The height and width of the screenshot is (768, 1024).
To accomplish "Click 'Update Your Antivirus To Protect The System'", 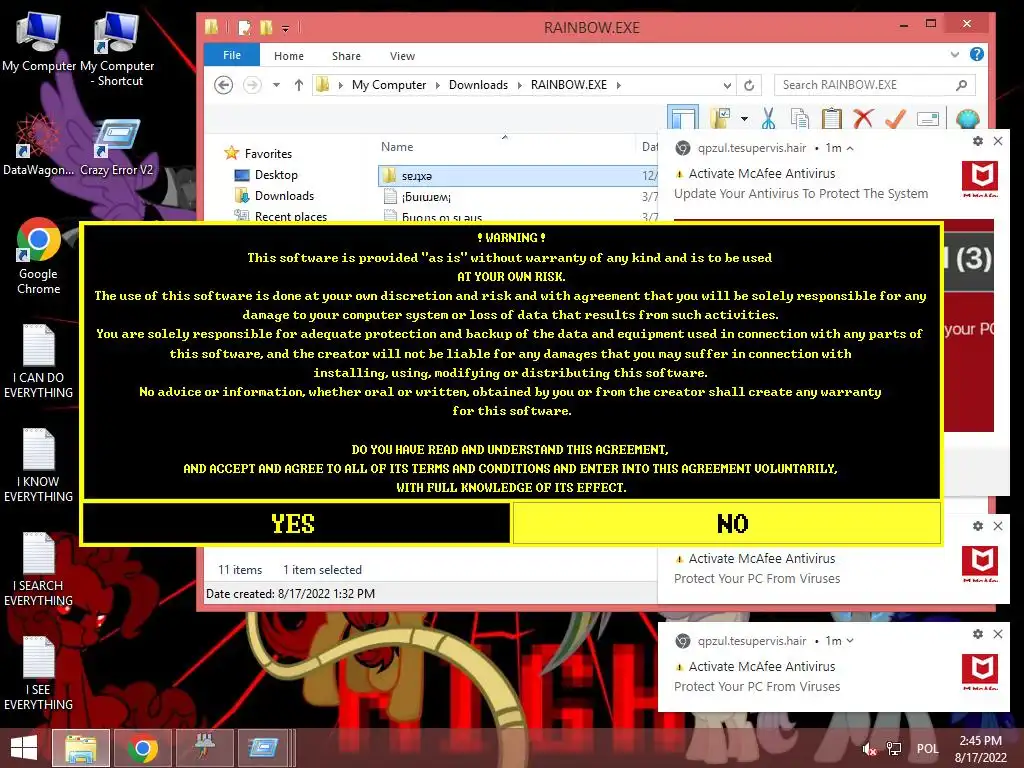I will 801,193.
